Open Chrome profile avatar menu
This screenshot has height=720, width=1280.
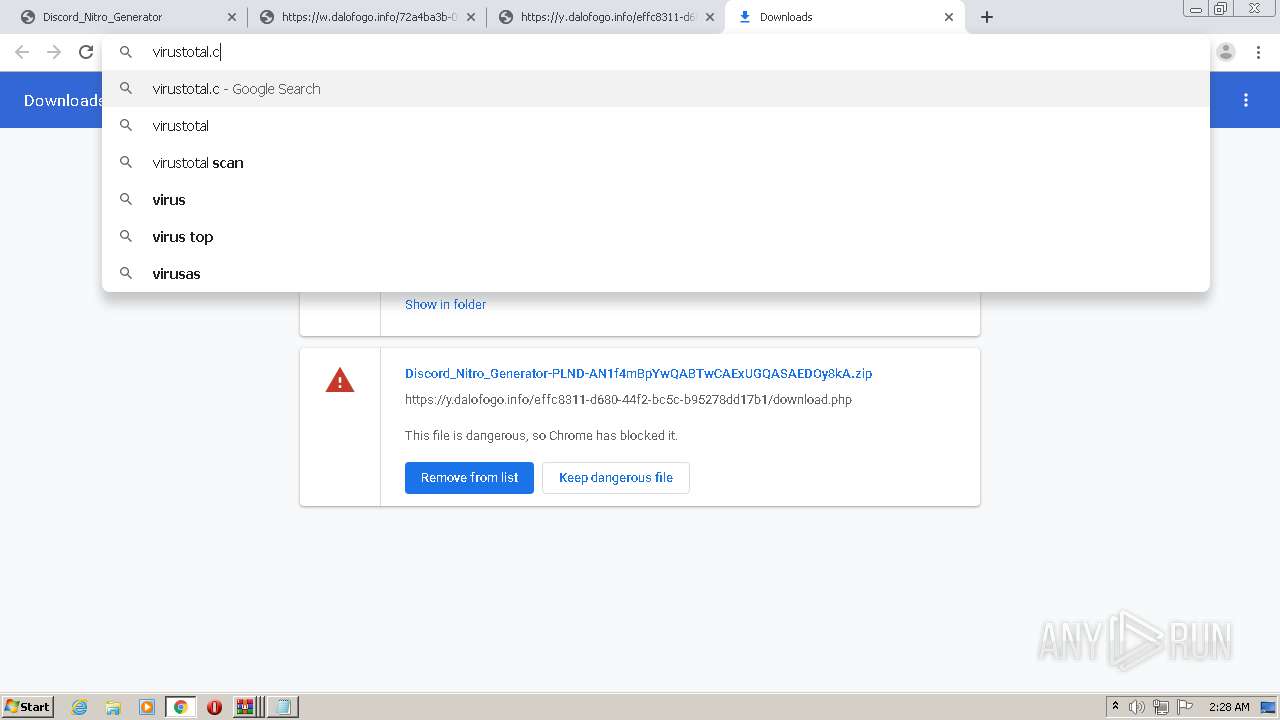point(1226,52)
